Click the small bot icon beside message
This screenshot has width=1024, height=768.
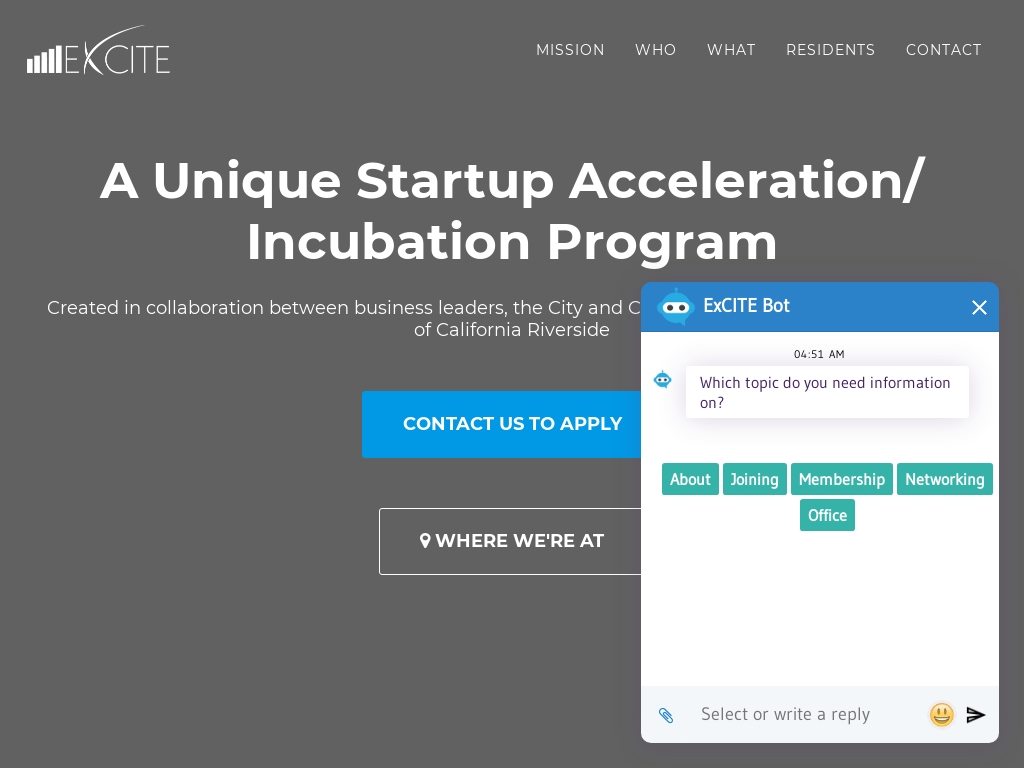pos(662,379)
